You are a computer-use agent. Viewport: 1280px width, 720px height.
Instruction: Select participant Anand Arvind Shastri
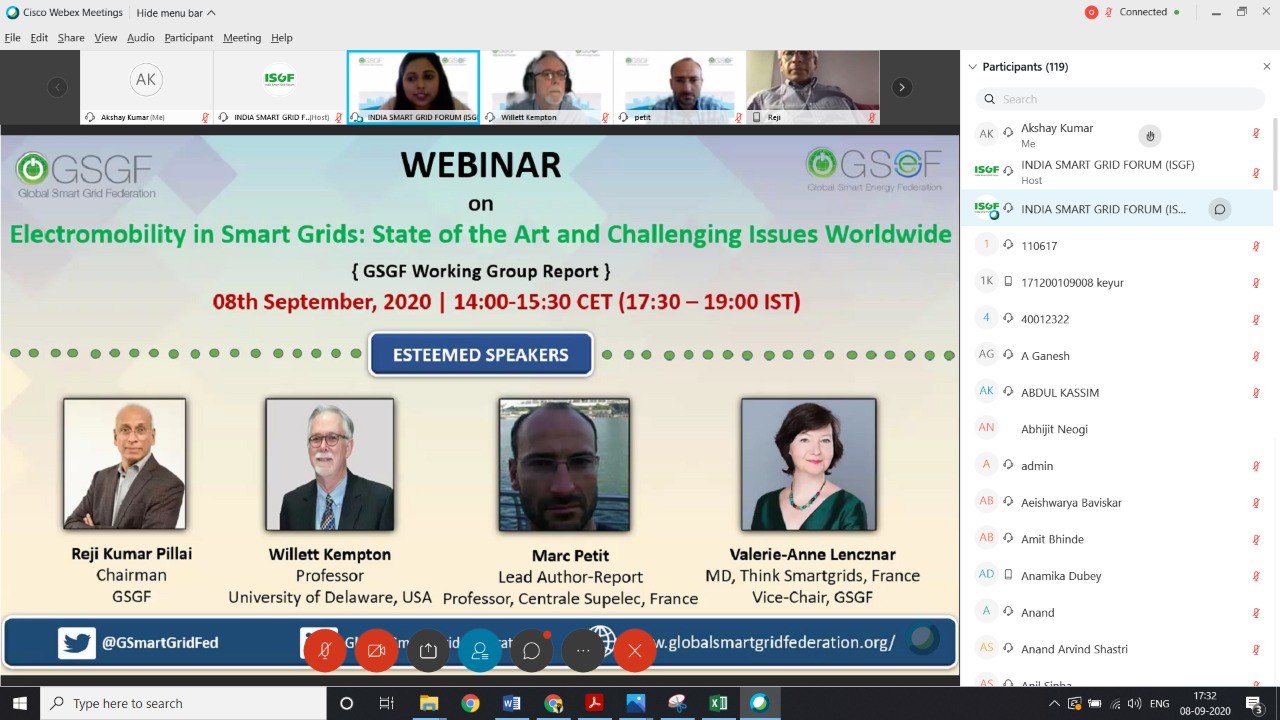[1117, 649]
